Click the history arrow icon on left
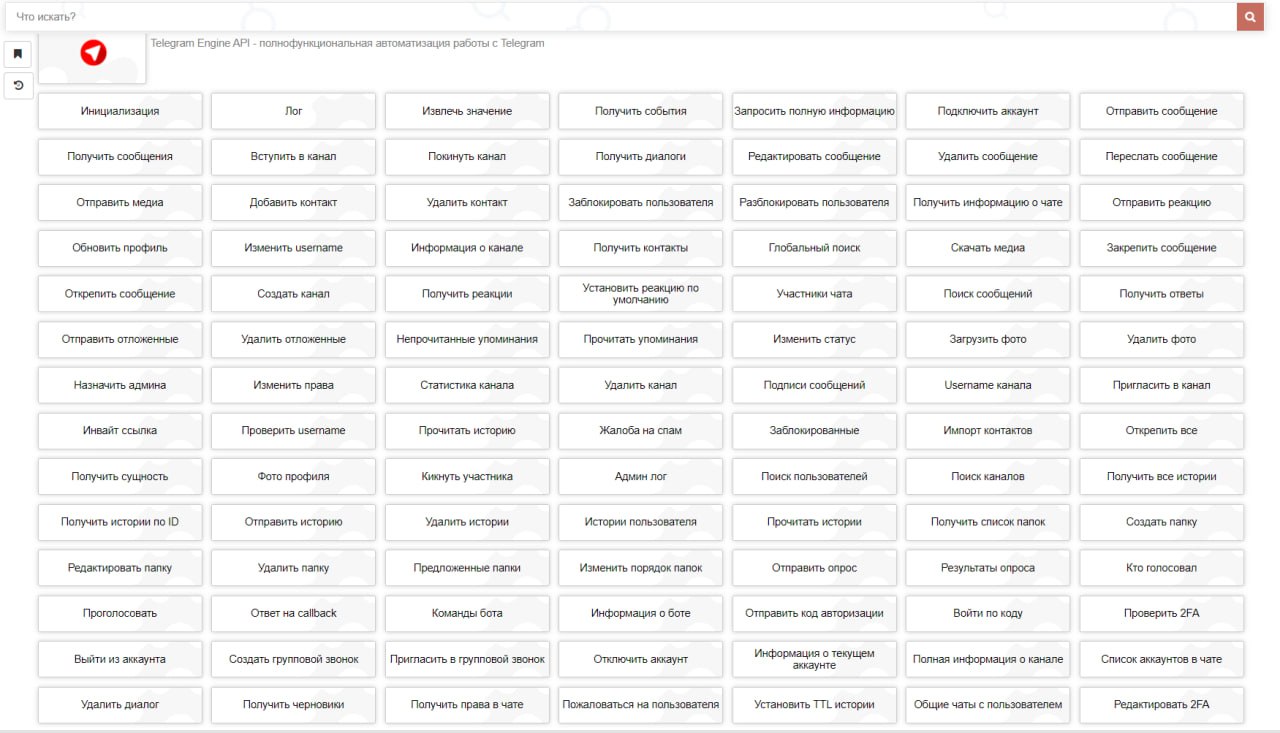This screenshot has height=733, width=1280. 17,86
